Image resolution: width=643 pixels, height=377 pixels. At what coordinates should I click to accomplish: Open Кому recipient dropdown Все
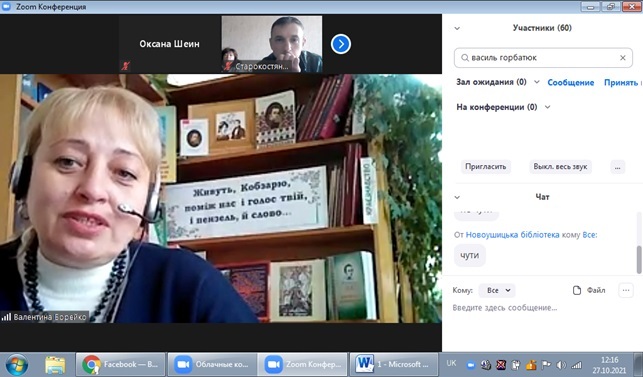497,290
